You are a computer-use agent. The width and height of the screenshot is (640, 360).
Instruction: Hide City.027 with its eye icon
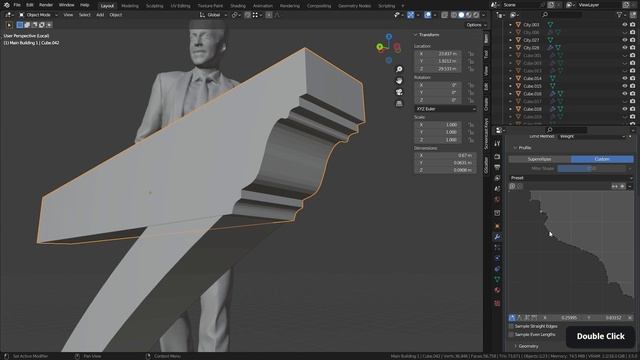[x=624, y=40]
